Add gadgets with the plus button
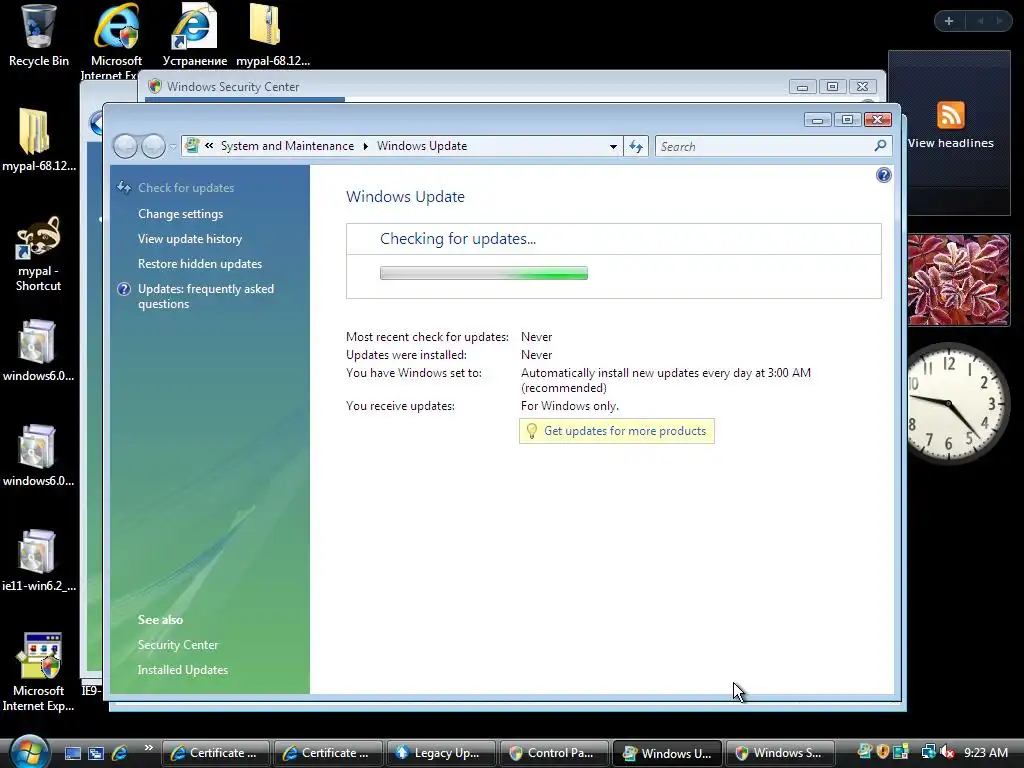The height and width of the screenshot is (768, 1024). pos(949,21)
